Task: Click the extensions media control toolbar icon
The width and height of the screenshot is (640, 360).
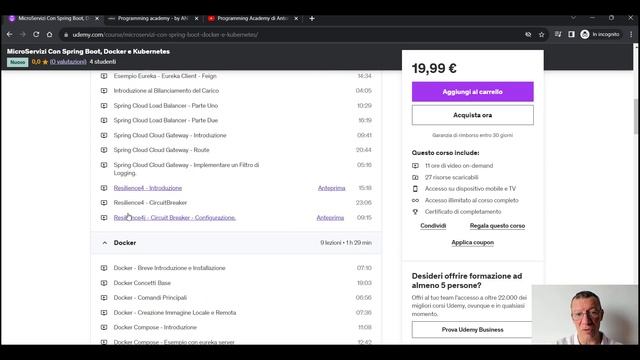Action: tap(558, 34)
